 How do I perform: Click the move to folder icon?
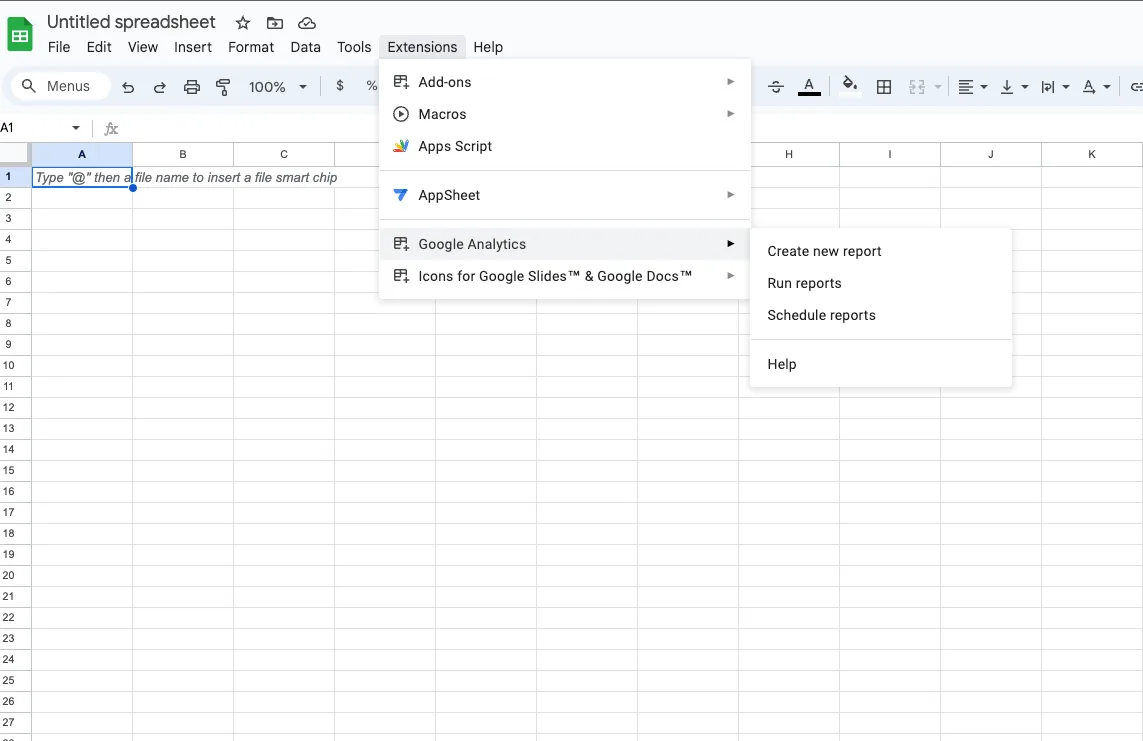(x=275, y=23)
